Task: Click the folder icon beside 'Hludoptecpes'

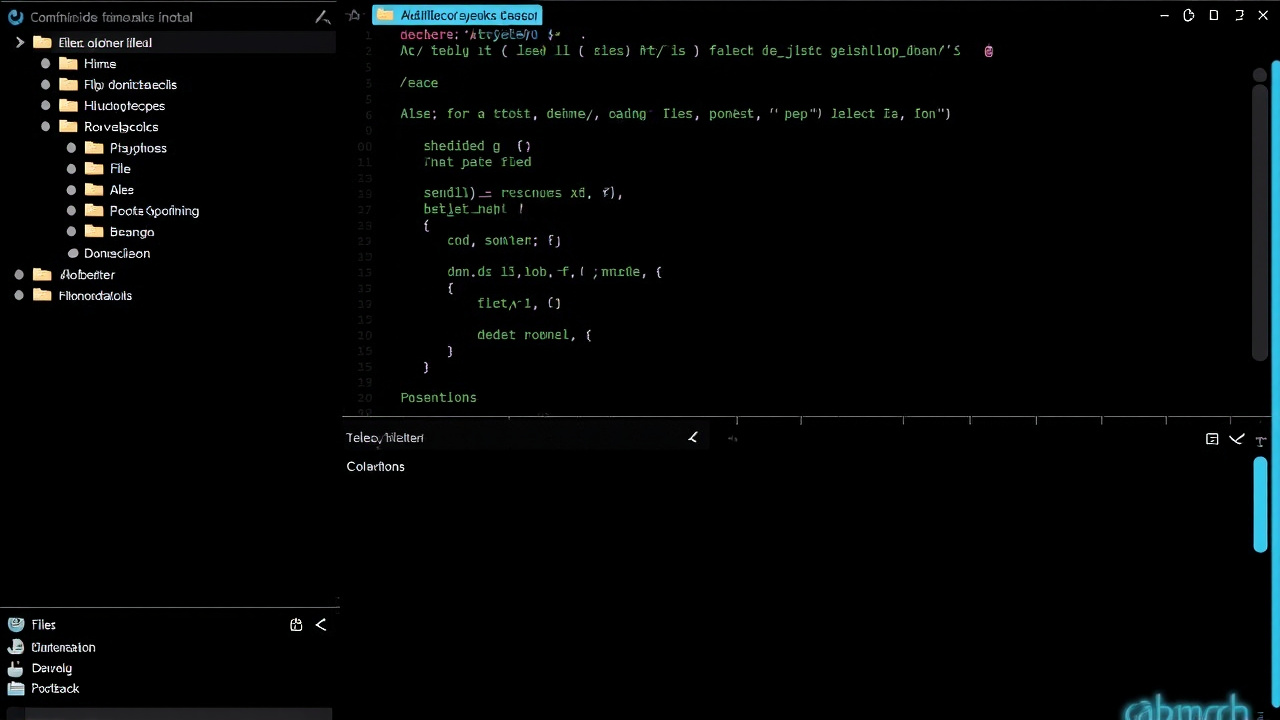Action: (68, 106)
